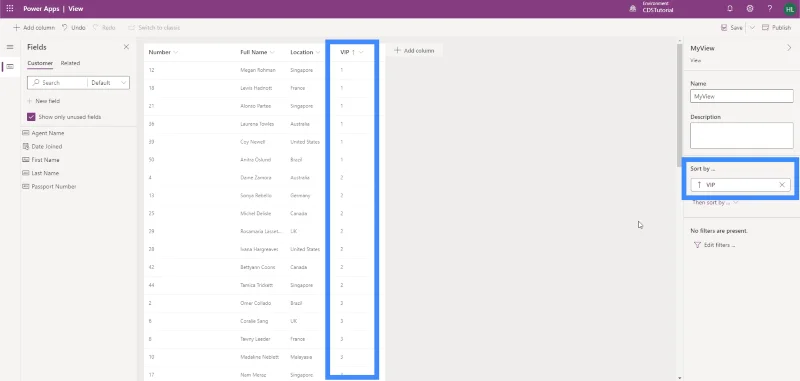Viewport: 800px width, 381px height.
Task: Switch to the Related tab in Fields
Action: [70, 63]
